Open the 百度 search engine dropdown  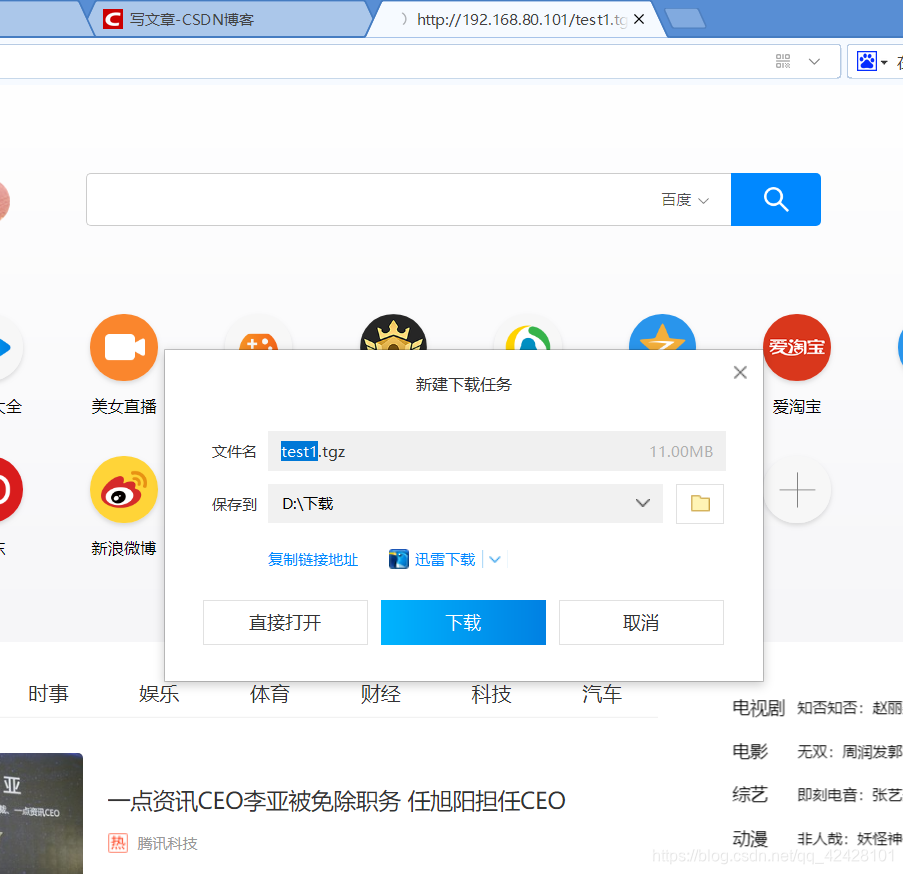[x=685, y=200]
